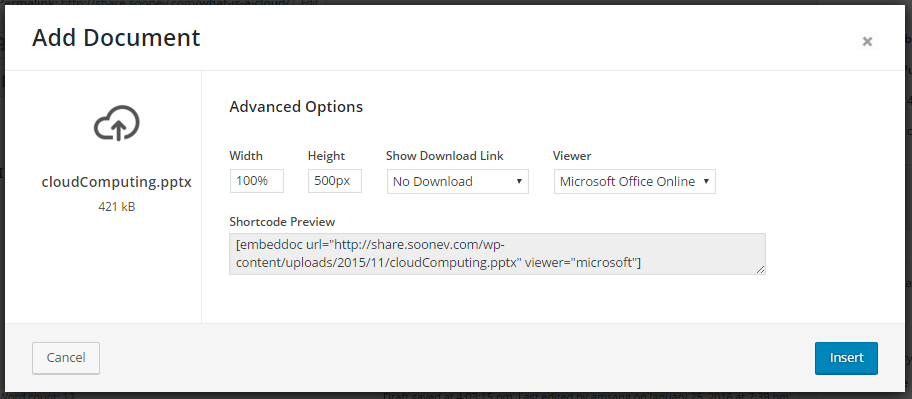Viewport: 912px width, 399px height.
Task: Click the Insert button
Action: (846, 358)
